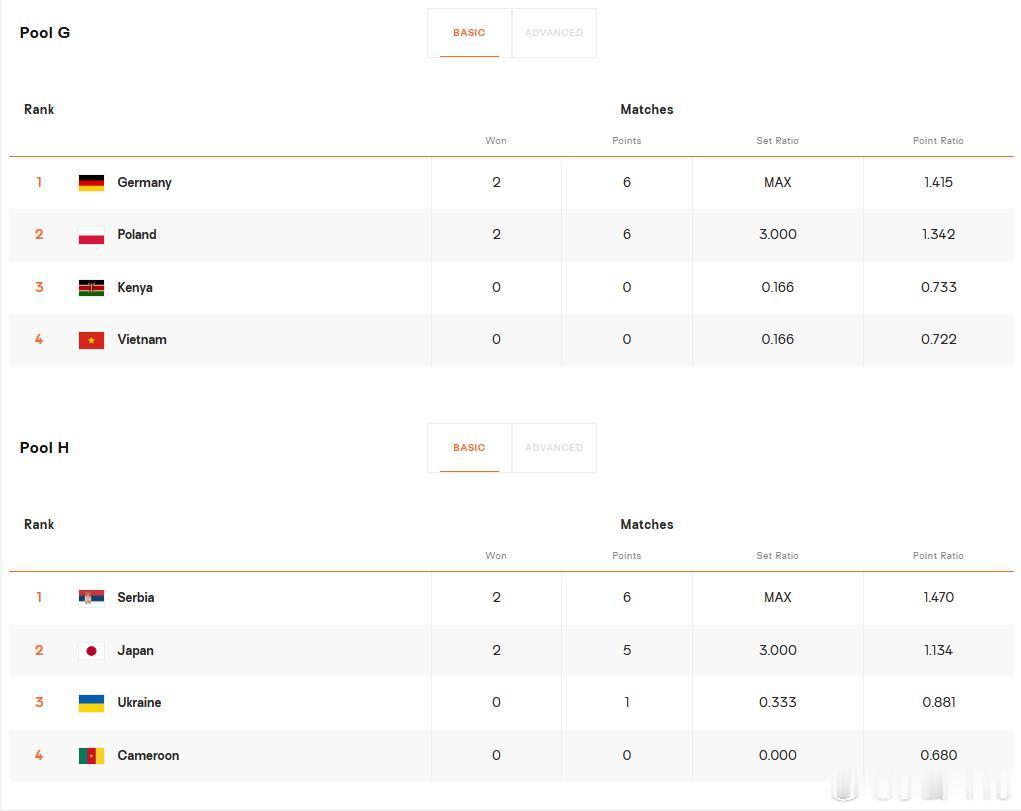Open the Germany team name link
Screen dimensions: 1021x811
coord(145,182)
